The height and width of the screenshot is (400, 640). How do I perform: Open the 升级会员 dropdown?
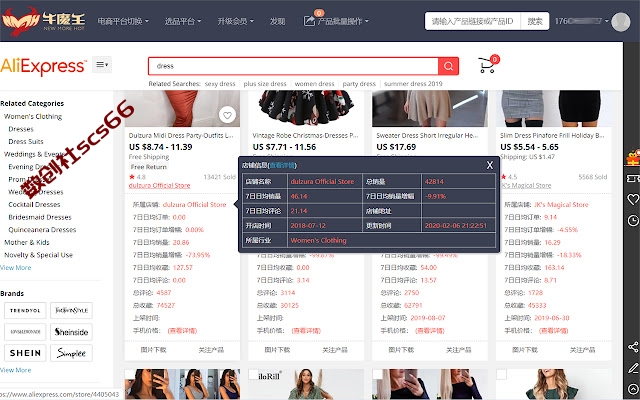tap(235, 21)
